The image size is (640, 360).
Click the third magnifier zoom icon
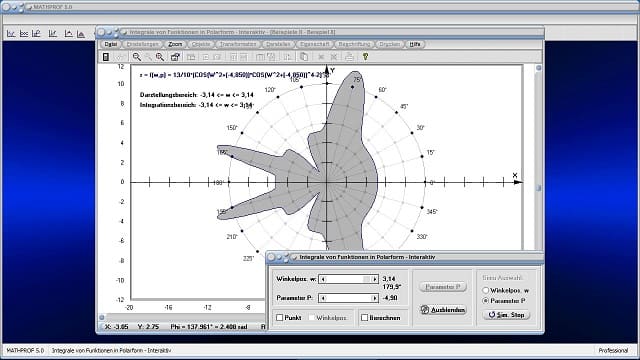tap(160, 57)
